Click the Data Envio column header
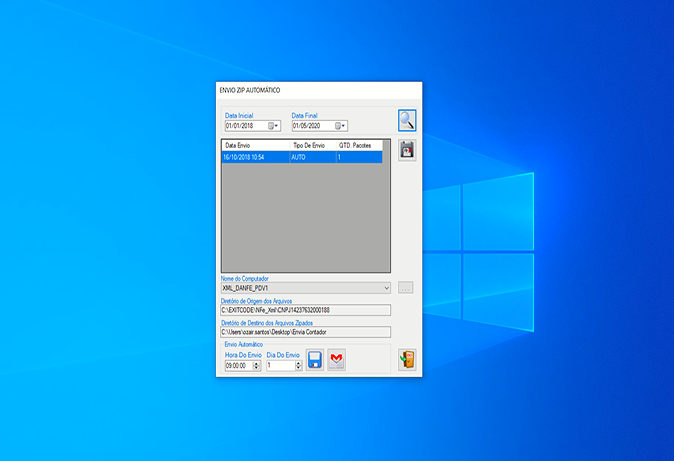The height and width of the screenshot is (461, 674). [256, 145]
